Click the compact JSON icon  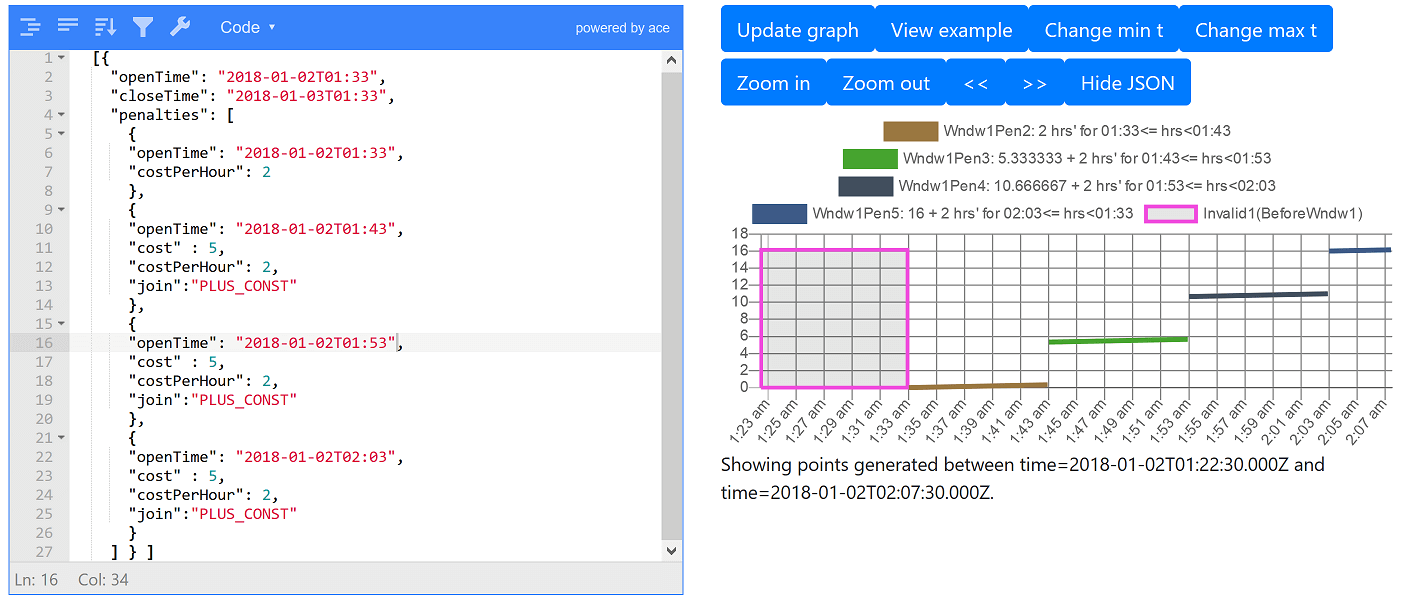point(67,27)
